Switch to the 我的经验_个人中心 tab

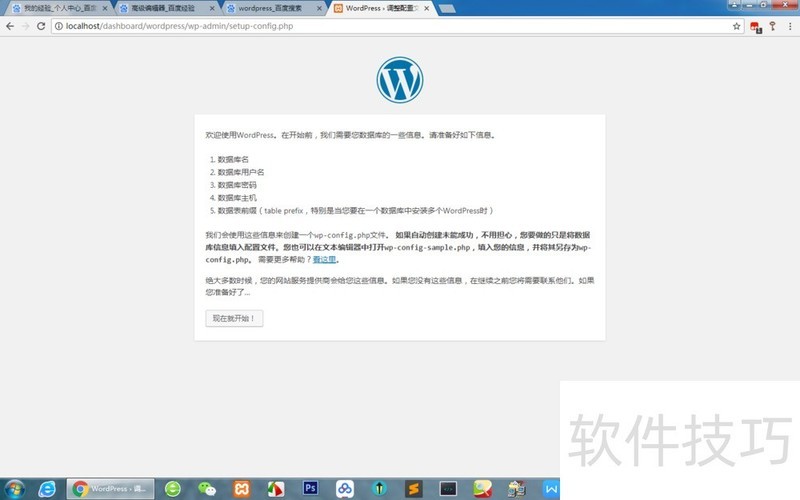coord(60,8)
